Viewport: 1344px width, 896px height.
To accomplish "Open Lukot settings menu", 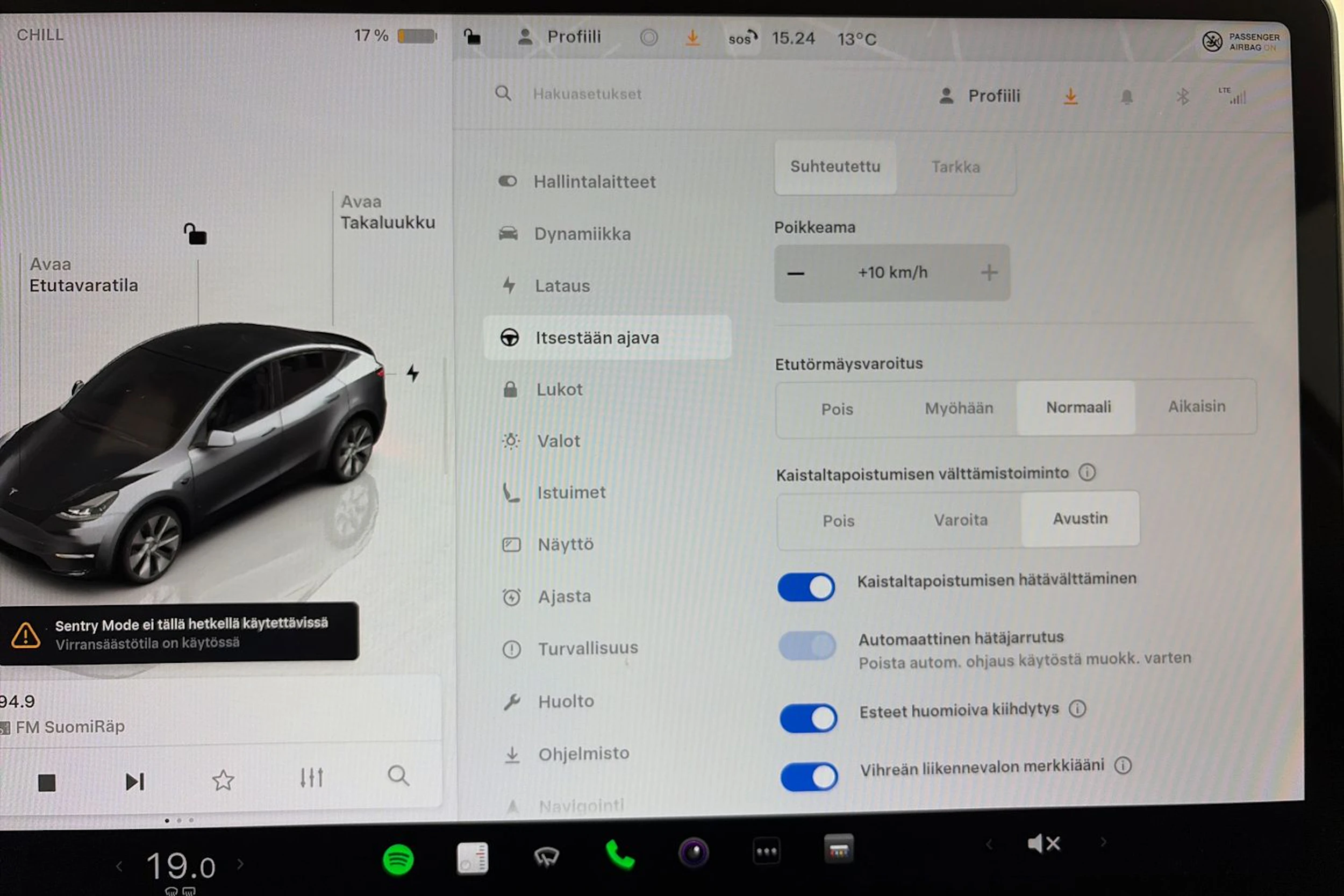I will coord(607,389).
